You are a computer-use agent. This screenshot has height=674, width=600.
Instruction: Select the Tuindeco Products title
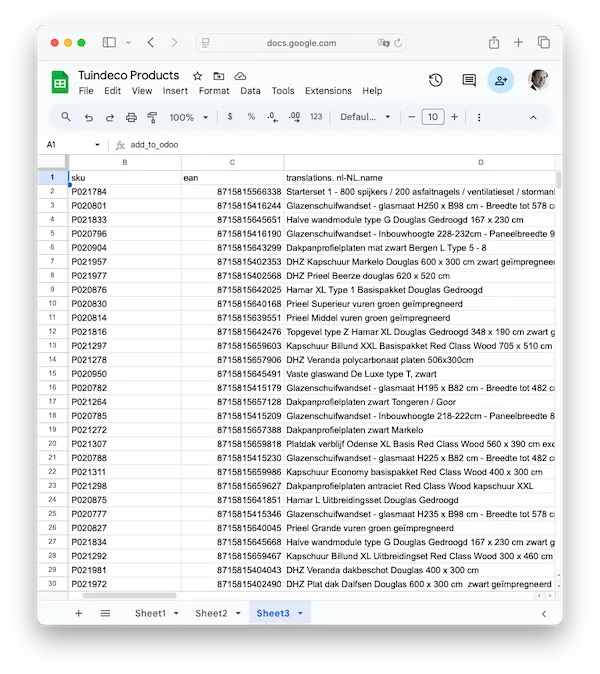click(129, 75)
